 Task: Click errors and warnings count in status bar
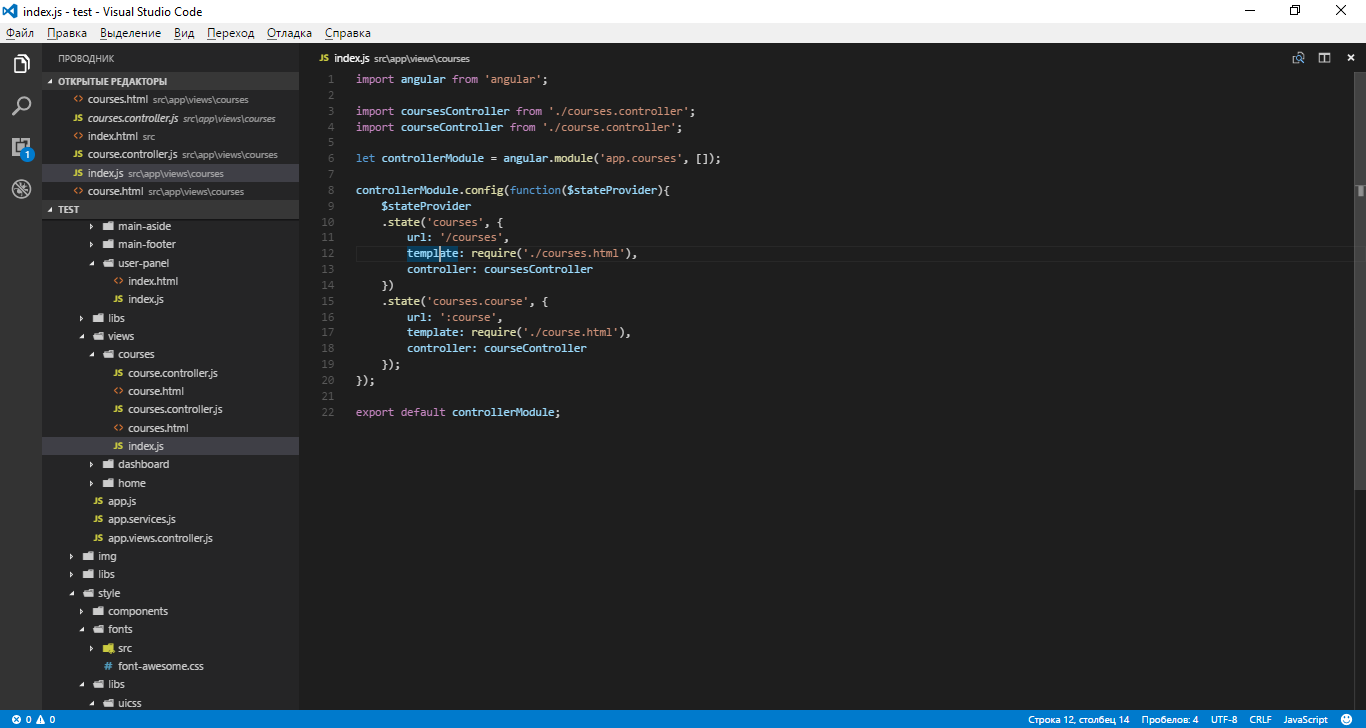click(x=33, y=720)
